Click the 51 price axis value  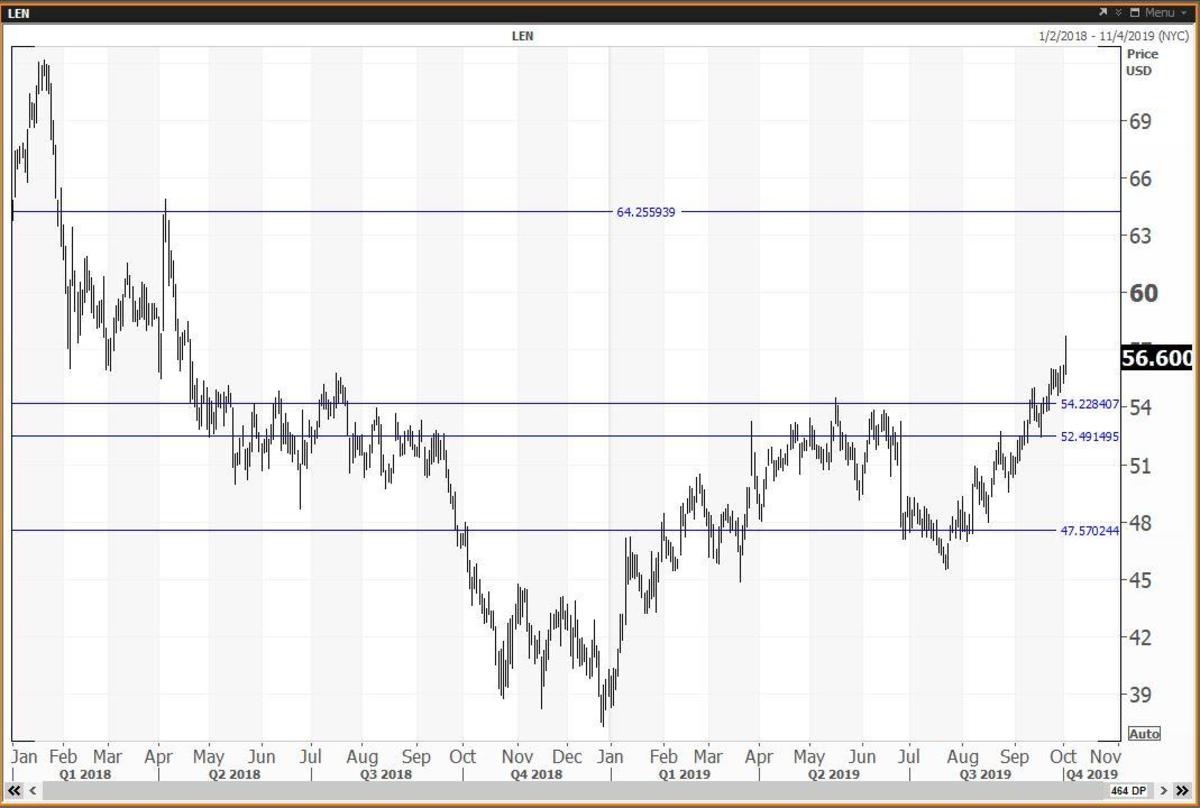pyautogui.click(x=1141, y=466)
